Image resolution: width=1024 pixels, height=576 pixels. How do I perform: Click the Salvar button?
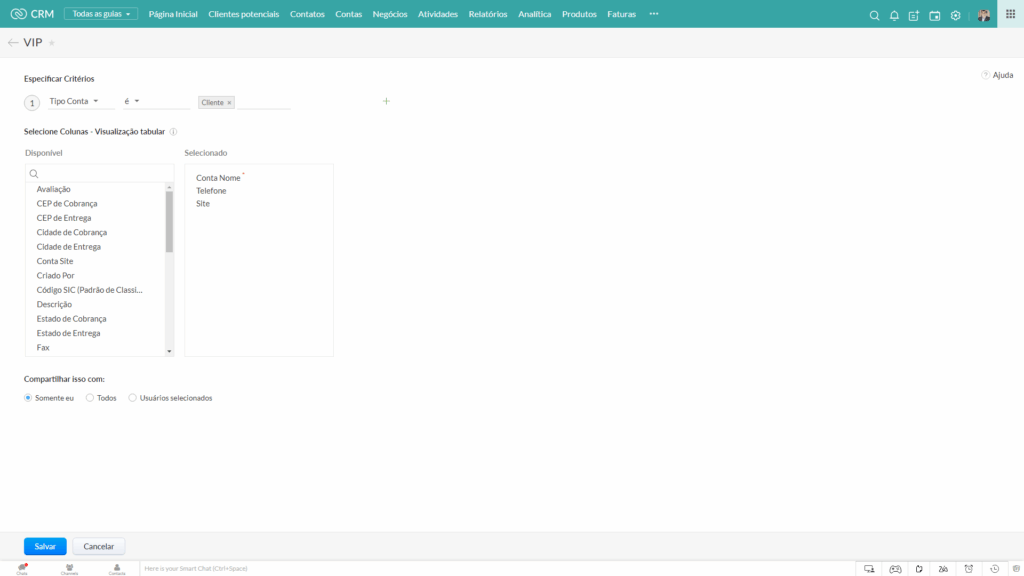coord(45,546)
